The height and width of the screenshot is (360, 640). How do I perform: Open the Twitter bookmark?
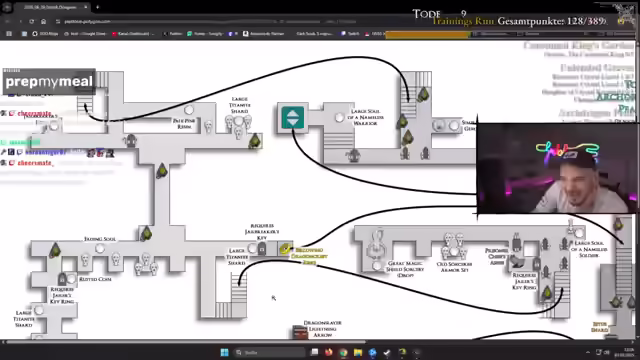coord(173,34)
